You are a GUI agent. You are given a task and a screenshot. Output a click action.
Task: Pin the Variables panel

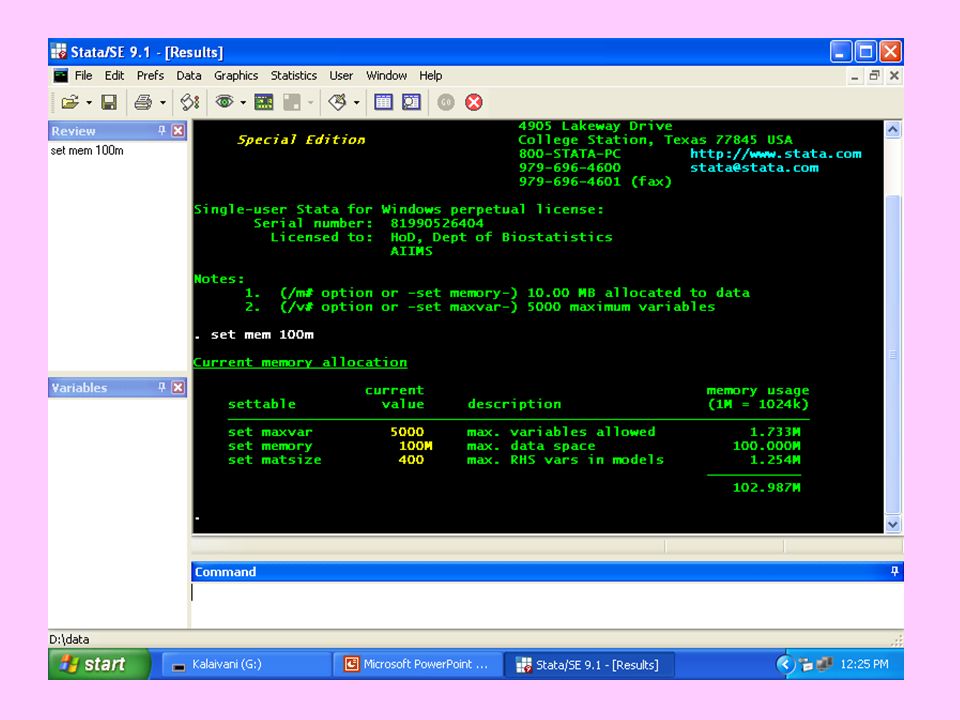tap(162, 387)
